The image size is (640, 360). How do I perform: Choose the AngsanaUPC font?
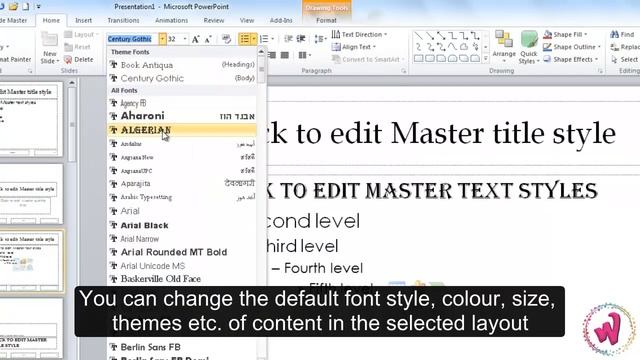(x=182, y=171)
